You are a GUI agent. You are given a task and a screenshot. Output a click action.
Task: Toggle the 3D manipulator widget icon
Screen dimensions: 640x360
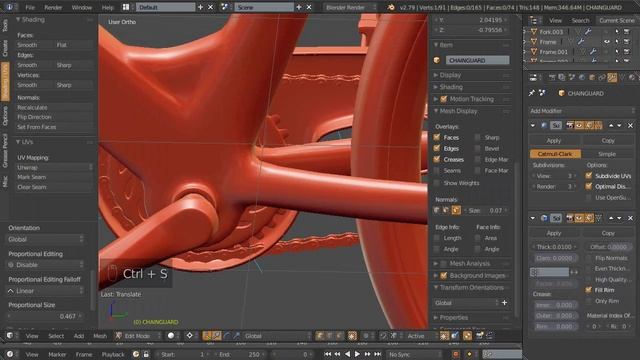tap(207, 336)
